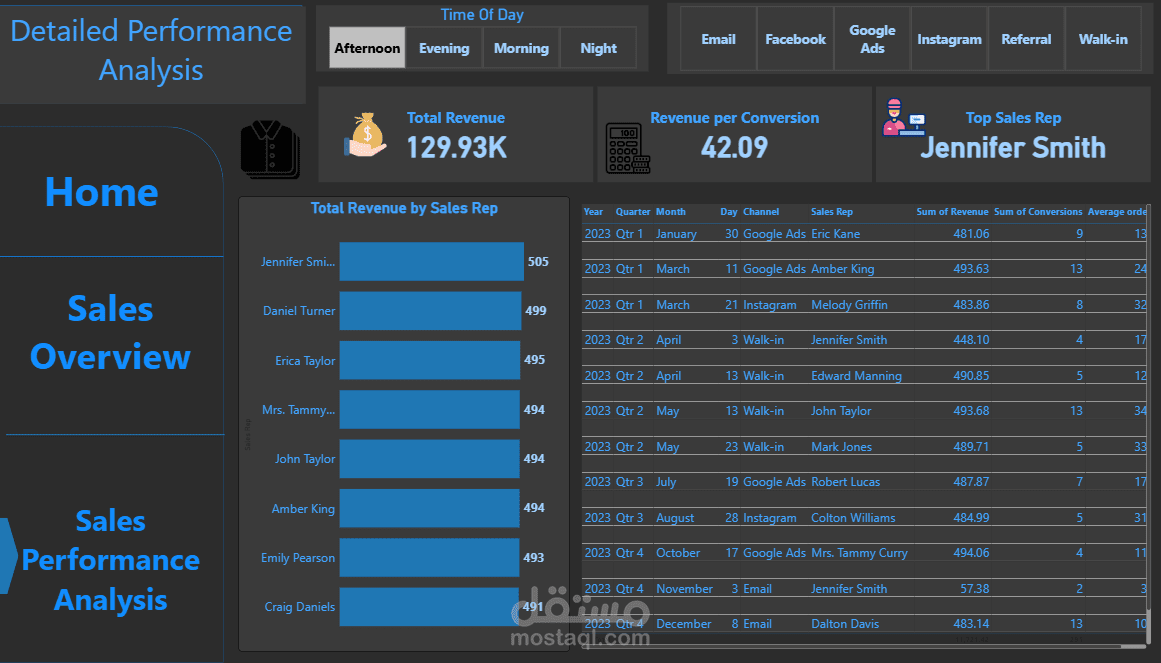The width and height of the screenshot is (1161, 663).
Task: Select the Melody Griffin table cell
Action: click(x=849, y=305)
